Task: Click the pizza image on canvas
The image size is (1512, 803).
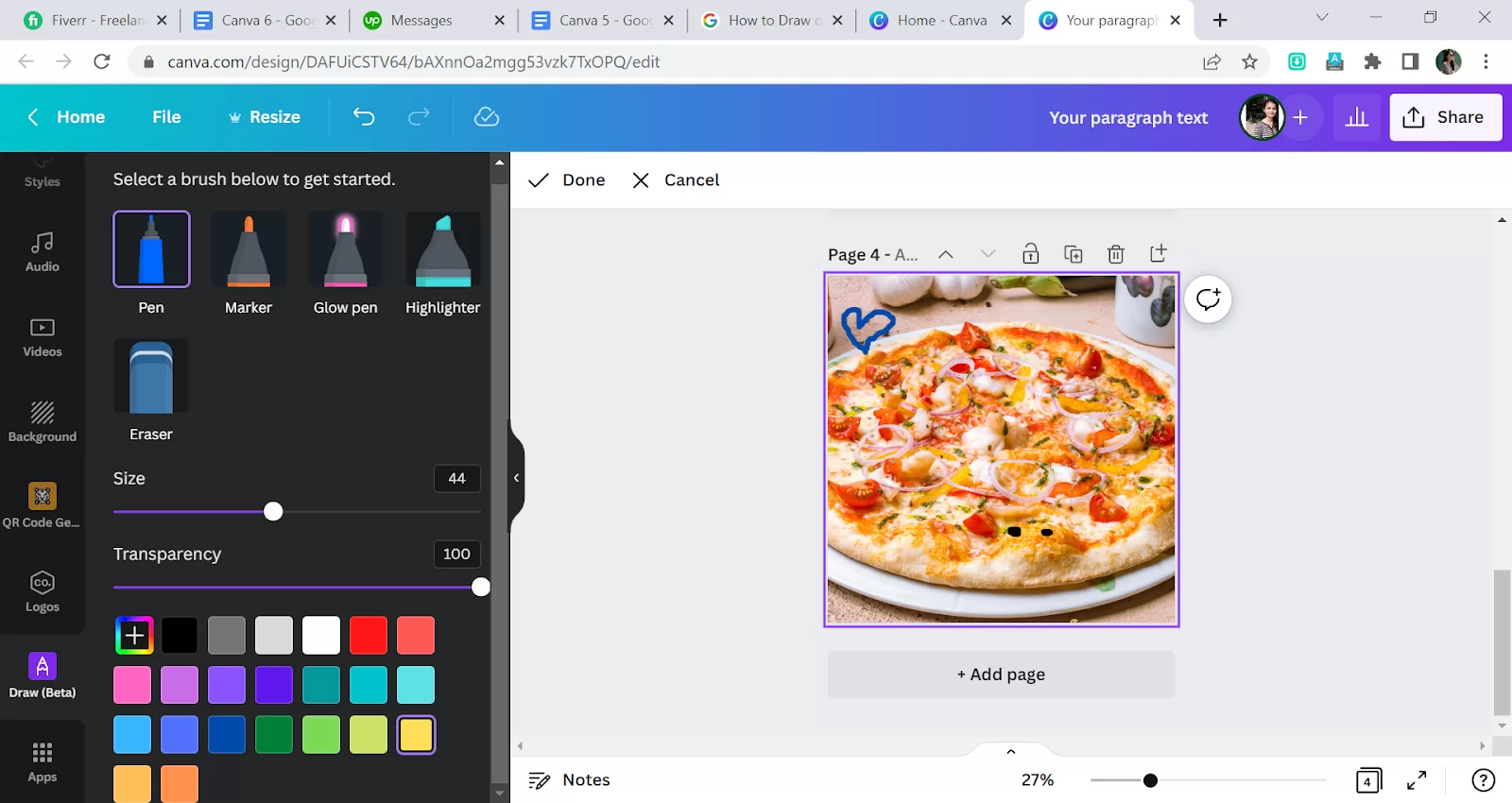Action: 1002,450
